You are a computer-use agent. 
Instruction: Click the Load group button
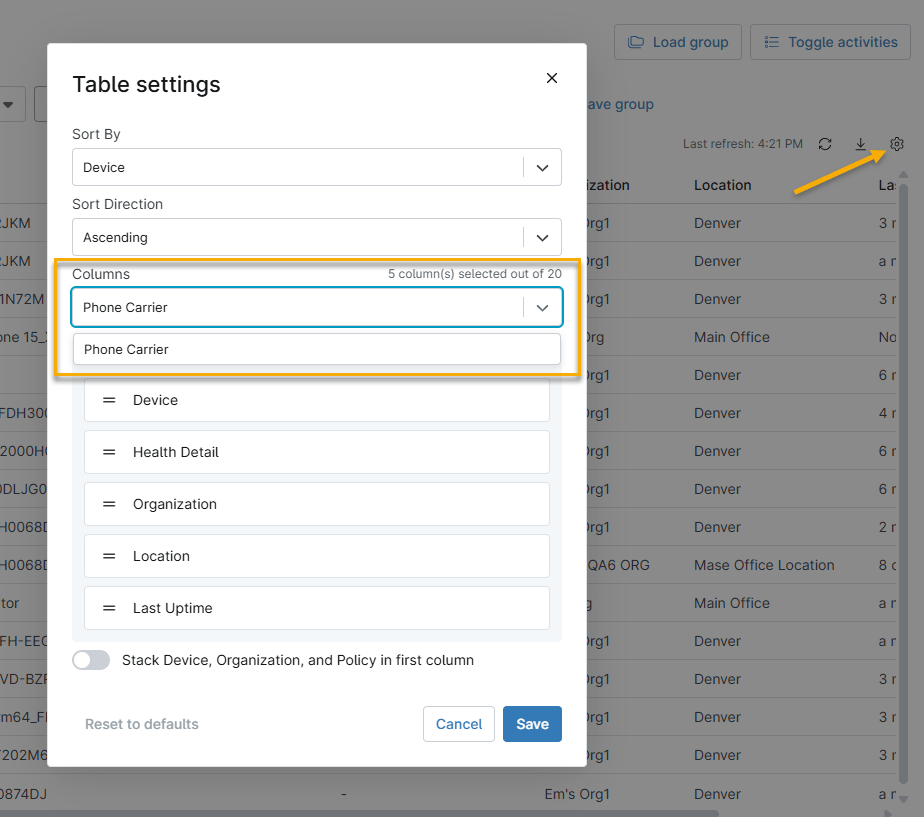pos(678,42)
